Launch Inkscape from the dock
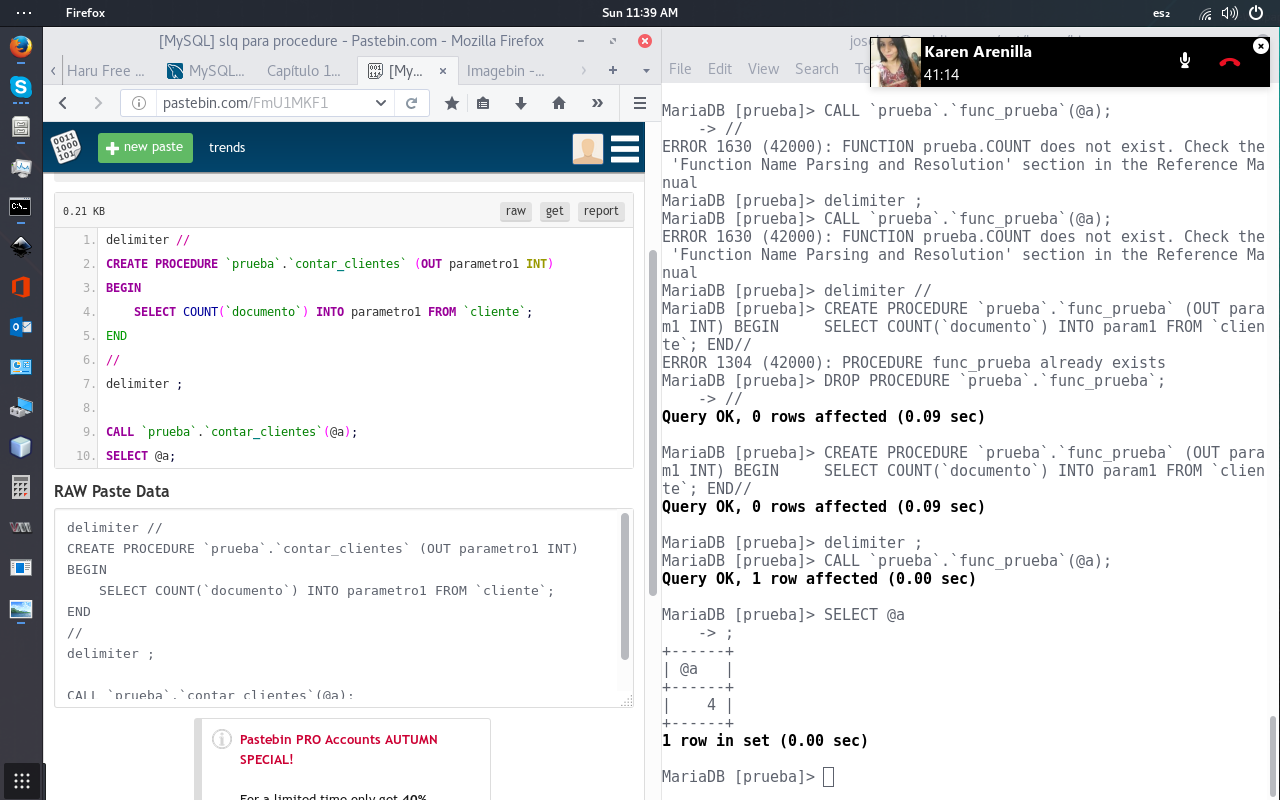The width and height of the screenshot is (1280, 800). [x=20, y=247]
